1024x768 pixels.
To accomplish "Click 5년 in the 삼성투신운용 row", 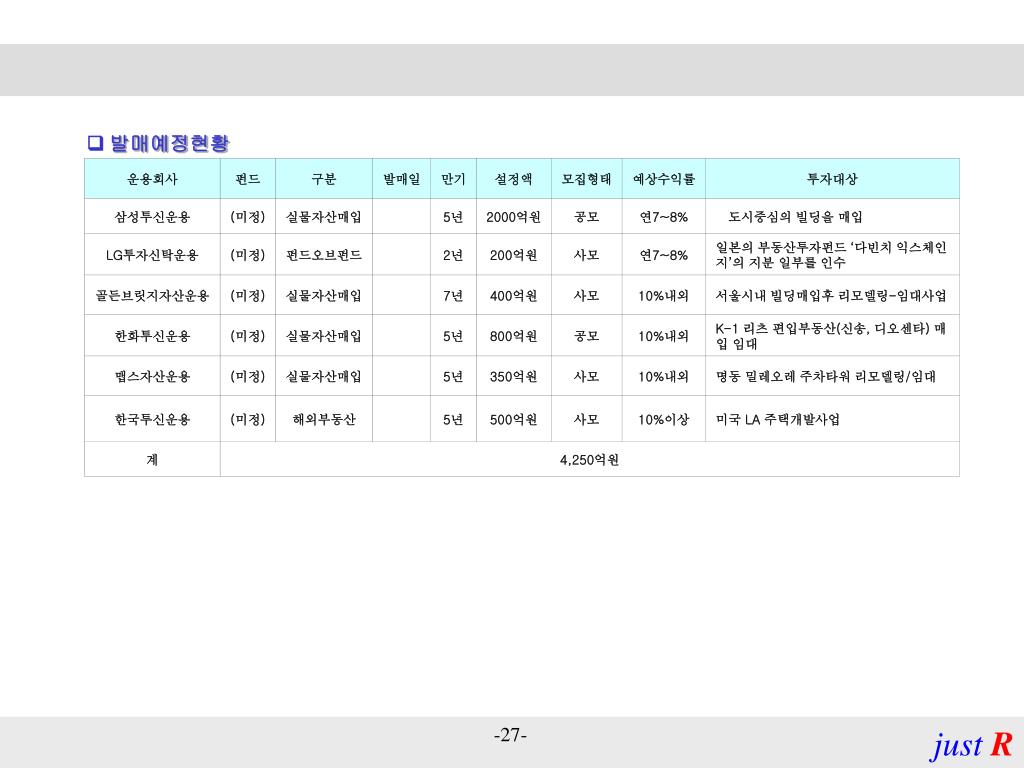I will [x=453, y=217].
